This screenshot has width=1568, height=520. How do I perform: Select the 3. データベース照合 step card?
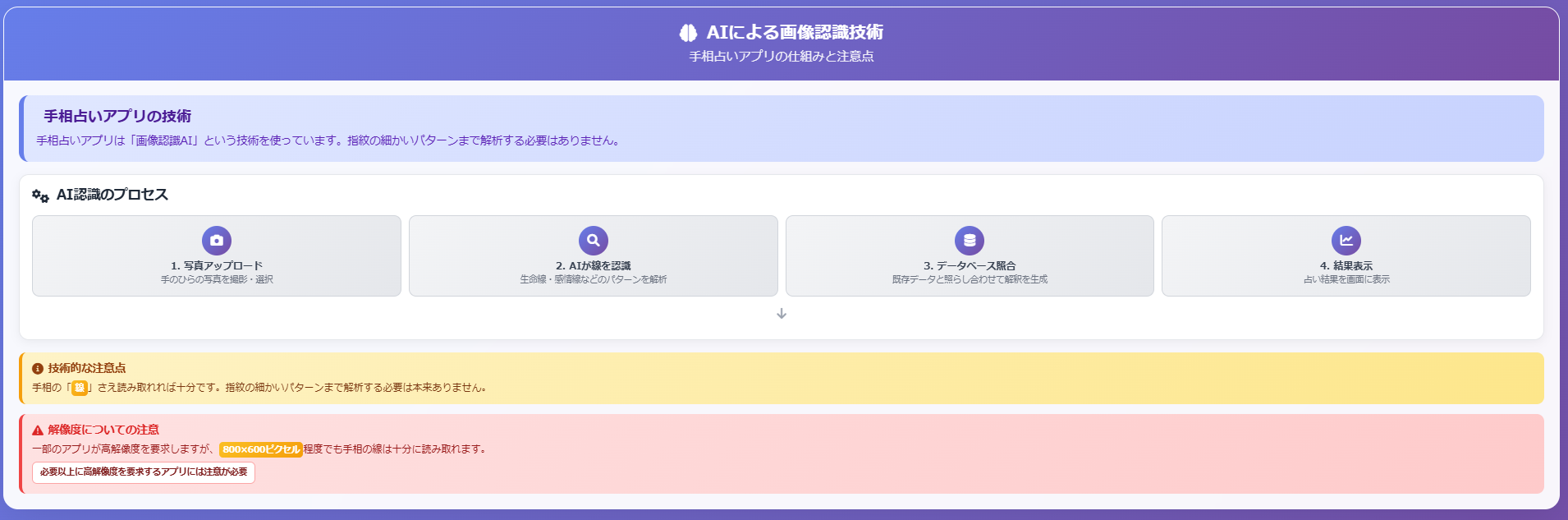[970, 255]
